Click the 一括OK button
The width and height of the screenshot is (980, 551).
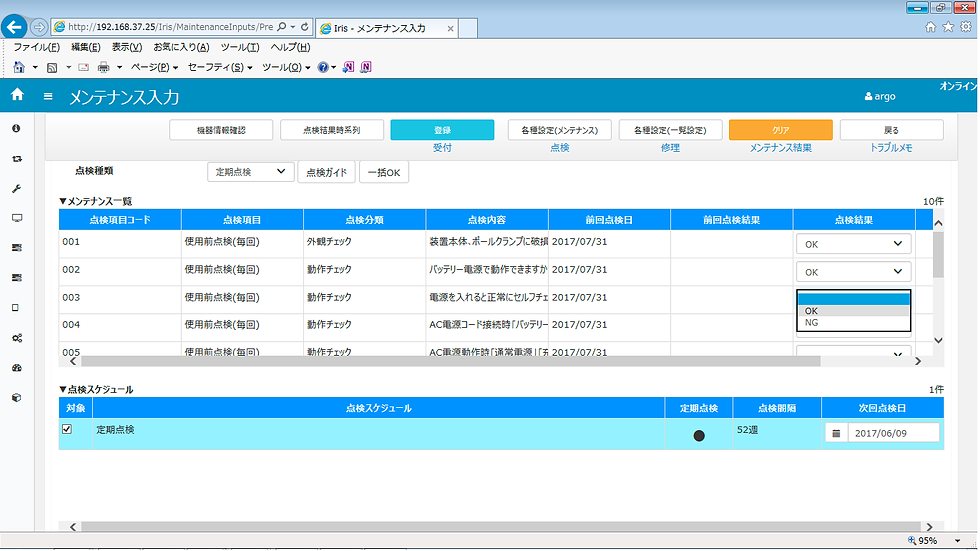[384, 172]
